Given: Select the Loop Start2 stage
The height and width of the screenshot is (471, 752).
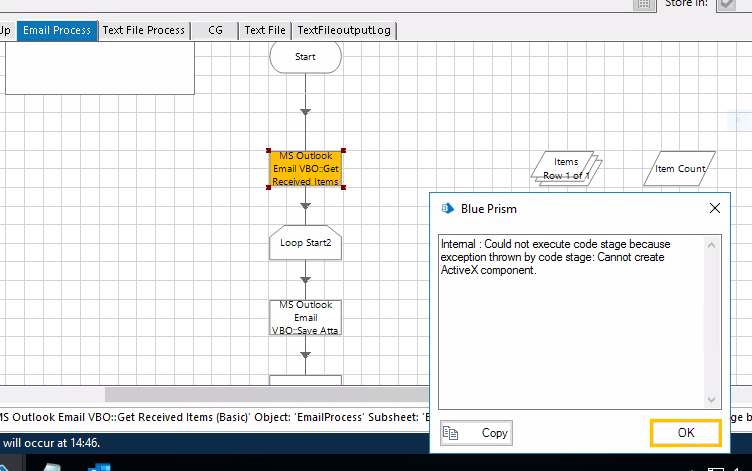Looking at the screenshot, I should [306, 243].
